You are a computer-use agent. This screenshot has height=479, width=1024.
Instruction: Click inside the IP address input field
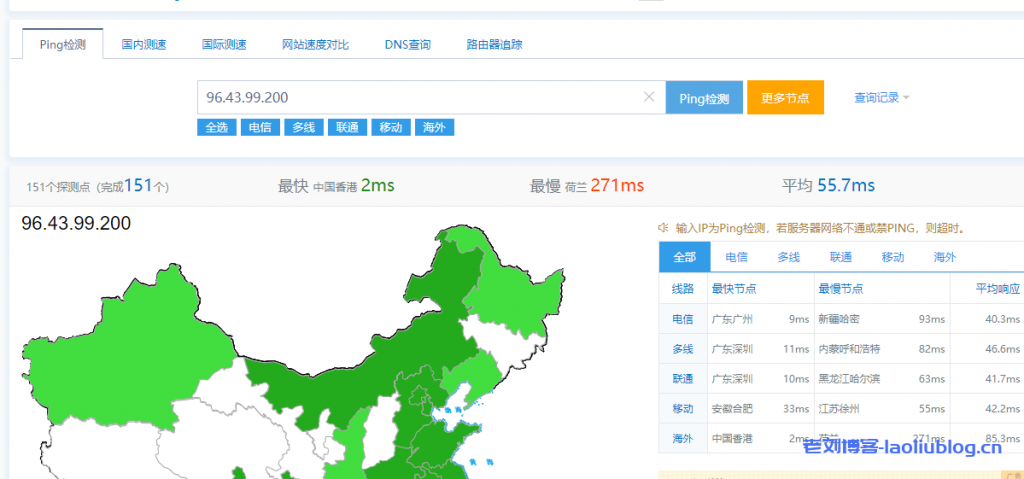(x=420, y=97)
